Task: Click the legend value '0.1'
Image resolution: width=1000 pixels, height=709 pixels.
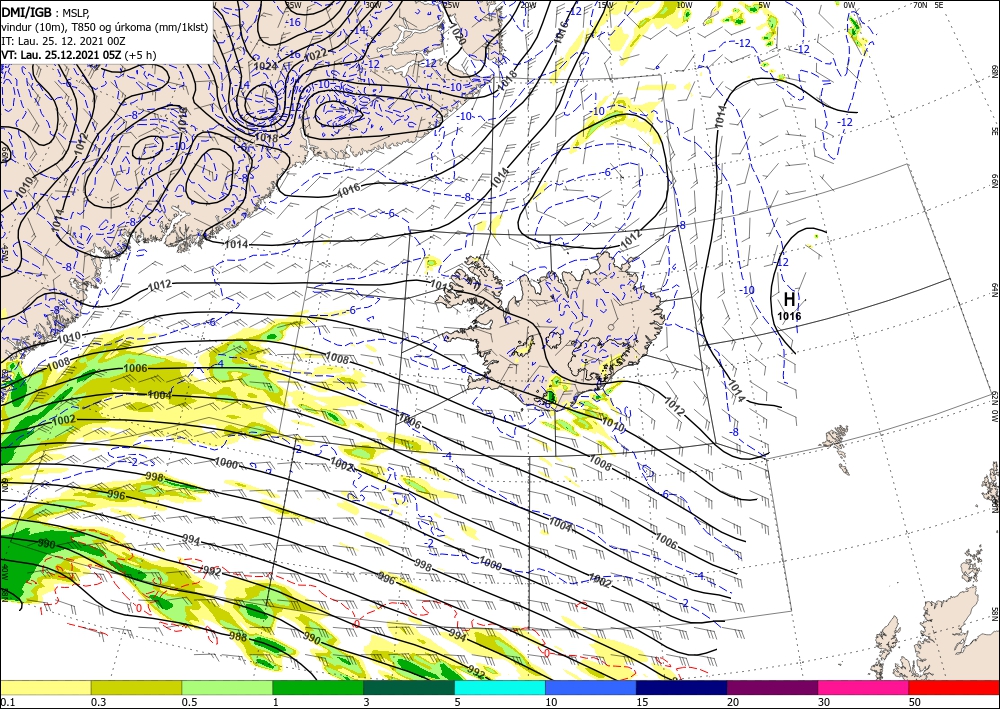Action: (x=6, y=702)
